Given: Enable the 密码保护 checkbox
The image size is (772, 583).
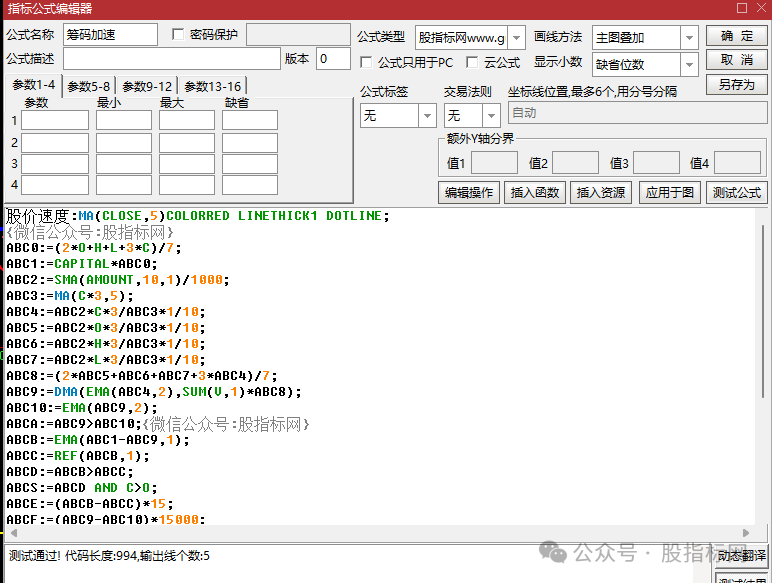Looking at the screenshot, I should (178, 34).
